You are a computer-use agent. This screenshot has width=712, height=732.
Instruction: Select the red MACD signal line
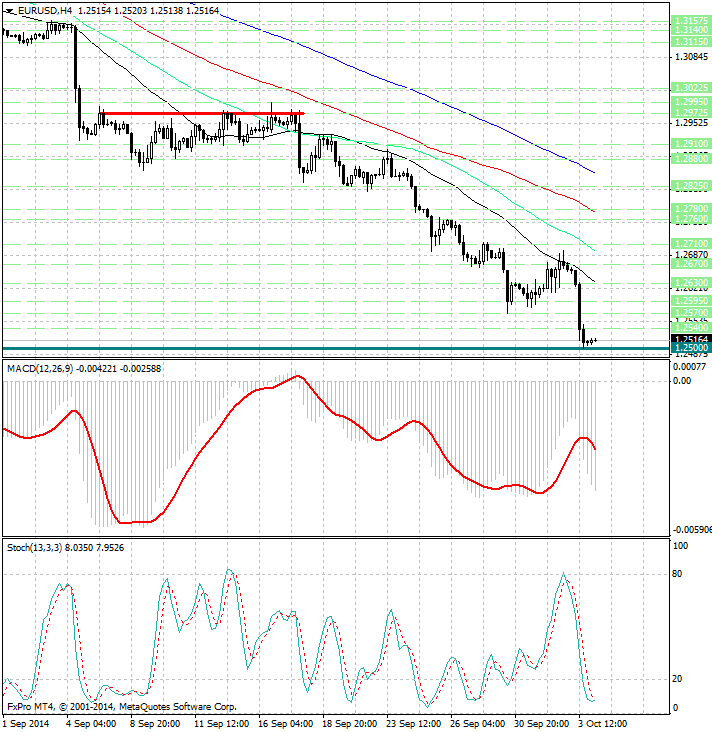click(299, 449)
